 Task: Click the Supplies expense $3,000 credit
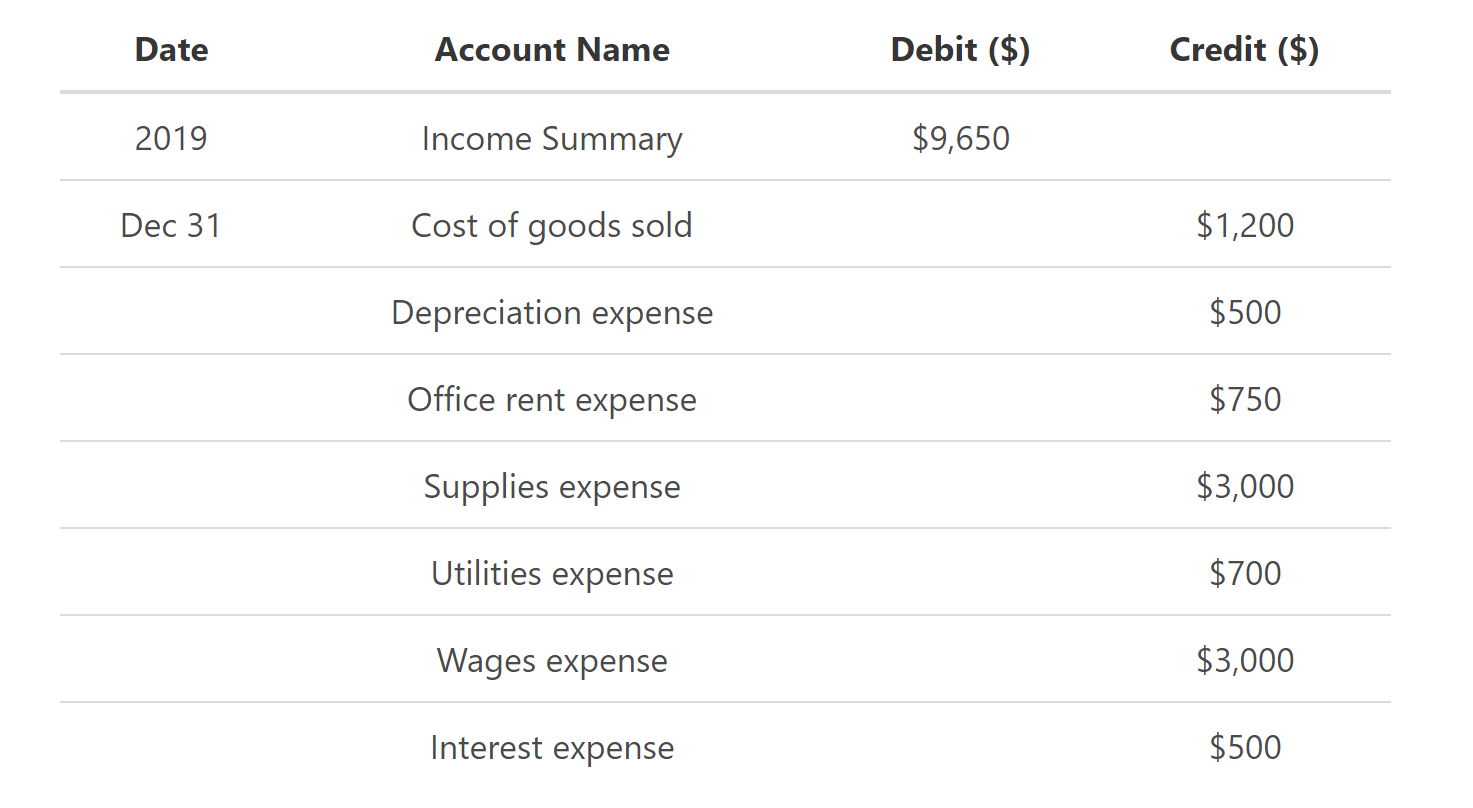point(1244,486)
